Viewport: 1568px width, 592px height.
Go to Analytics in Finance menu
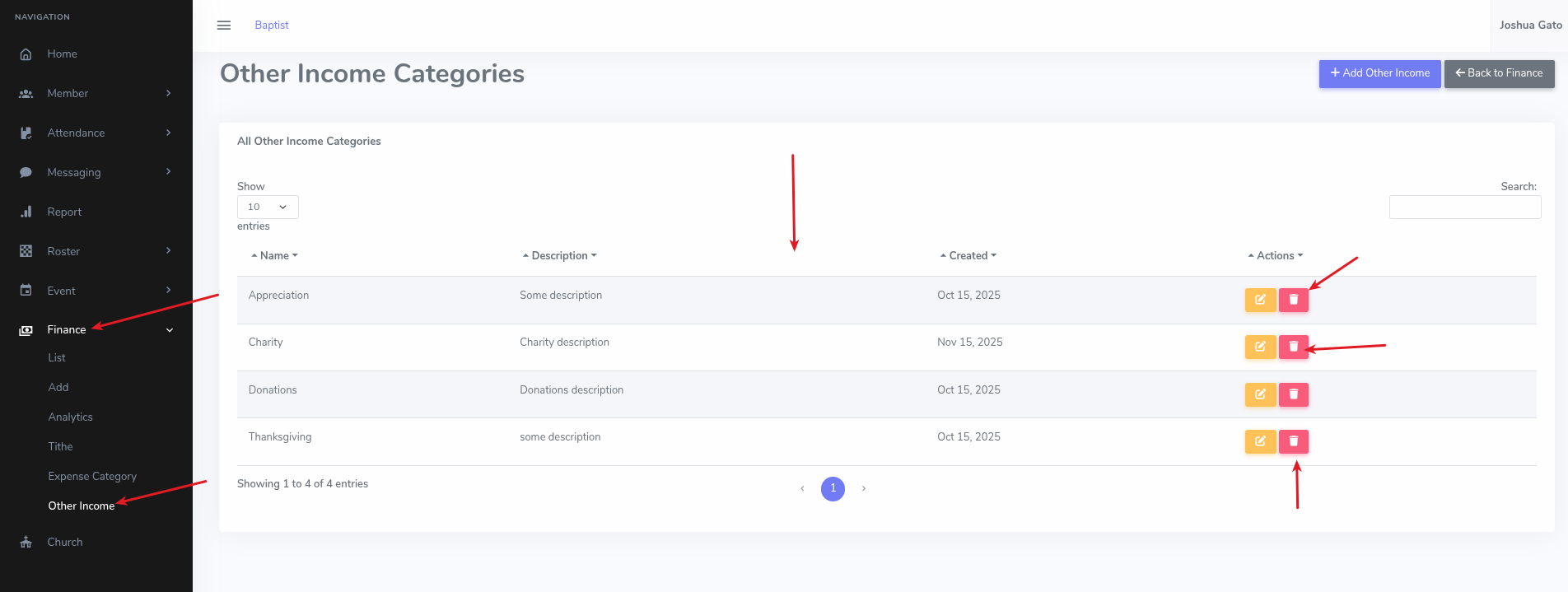70,417
